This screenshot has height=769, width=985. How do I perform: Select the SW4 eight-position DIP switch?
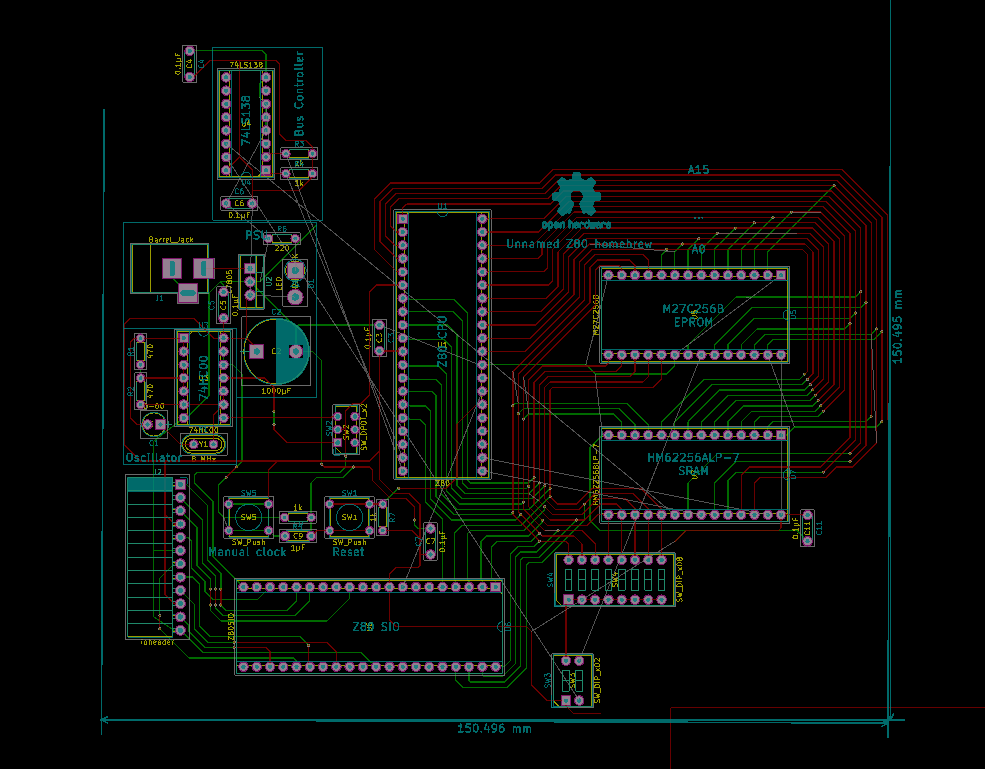click(x=615, y=579)
